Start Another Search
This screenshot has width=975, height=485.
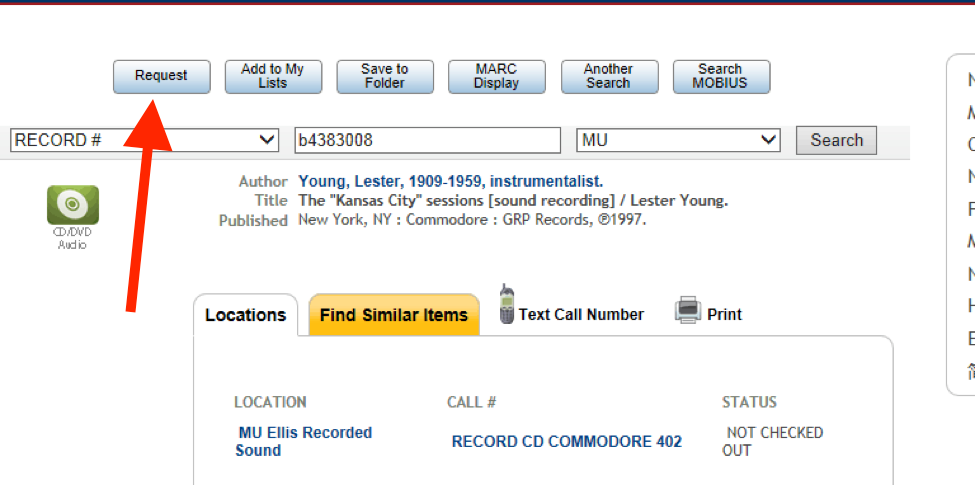coord(608,76)
